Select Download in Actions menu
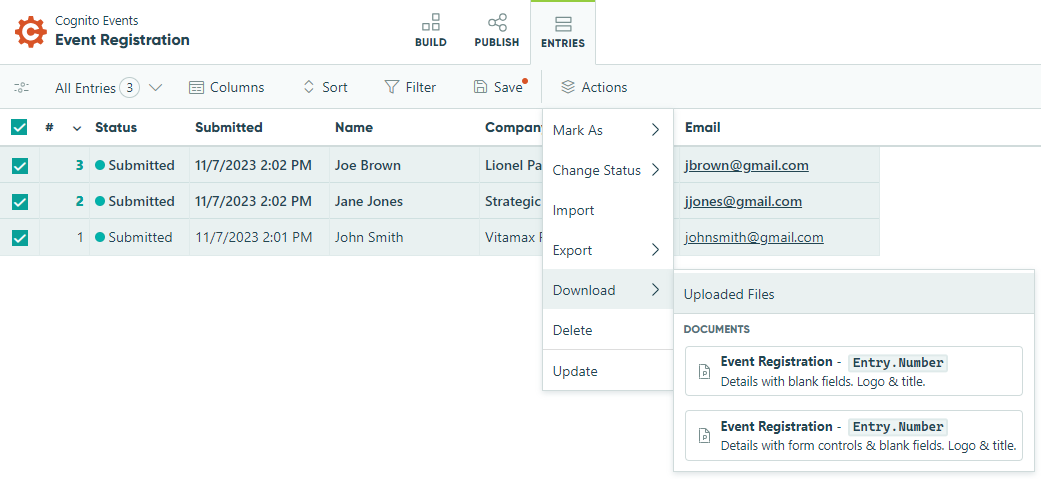This screenshot has width=1041, height=479. (608, 290)
